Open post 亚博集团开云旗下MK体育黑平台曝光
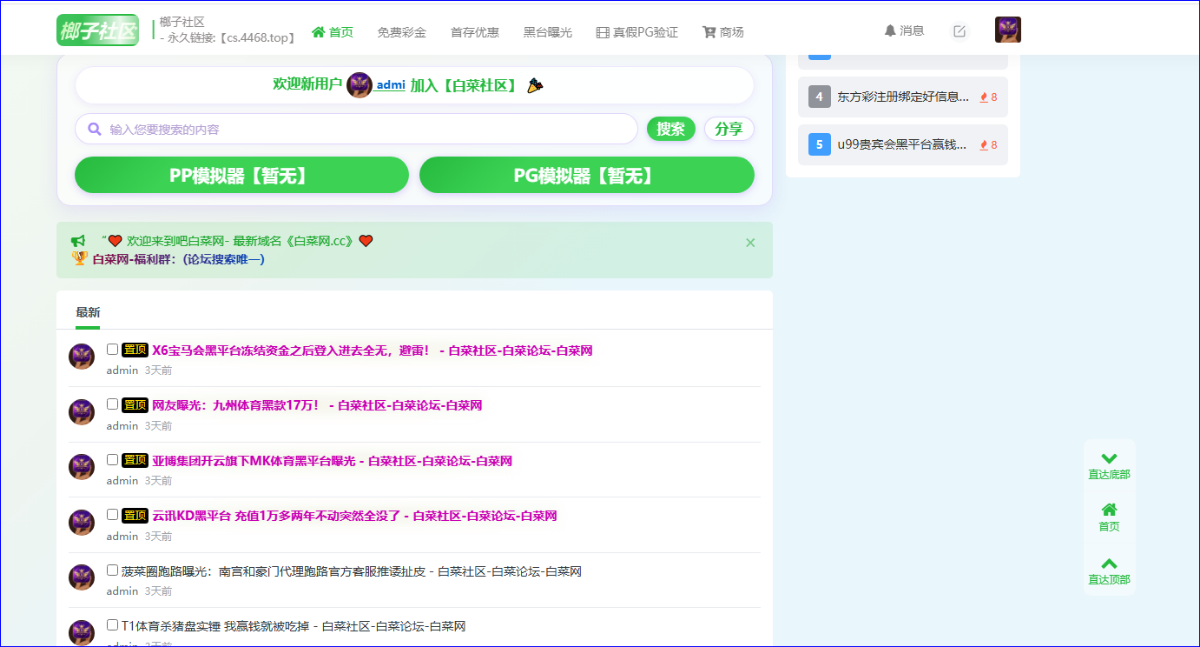The height and width of the screenshot is (647, 1200). coord(332,461)
